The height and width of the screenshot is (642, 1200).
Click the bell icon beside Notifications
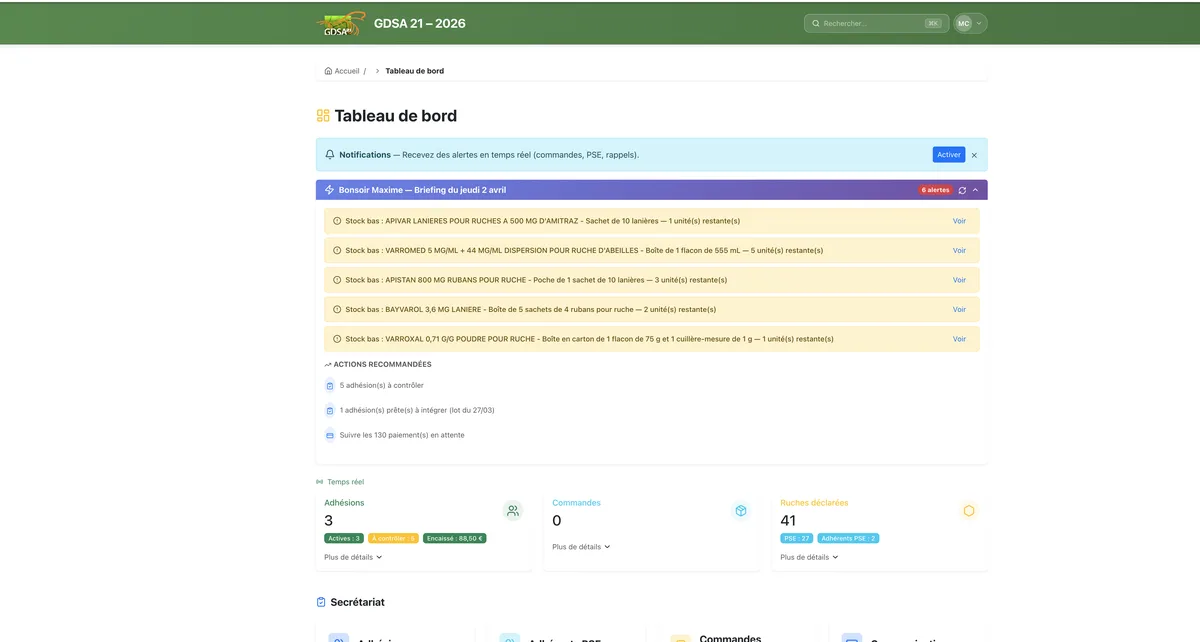[x=330, y=154]
